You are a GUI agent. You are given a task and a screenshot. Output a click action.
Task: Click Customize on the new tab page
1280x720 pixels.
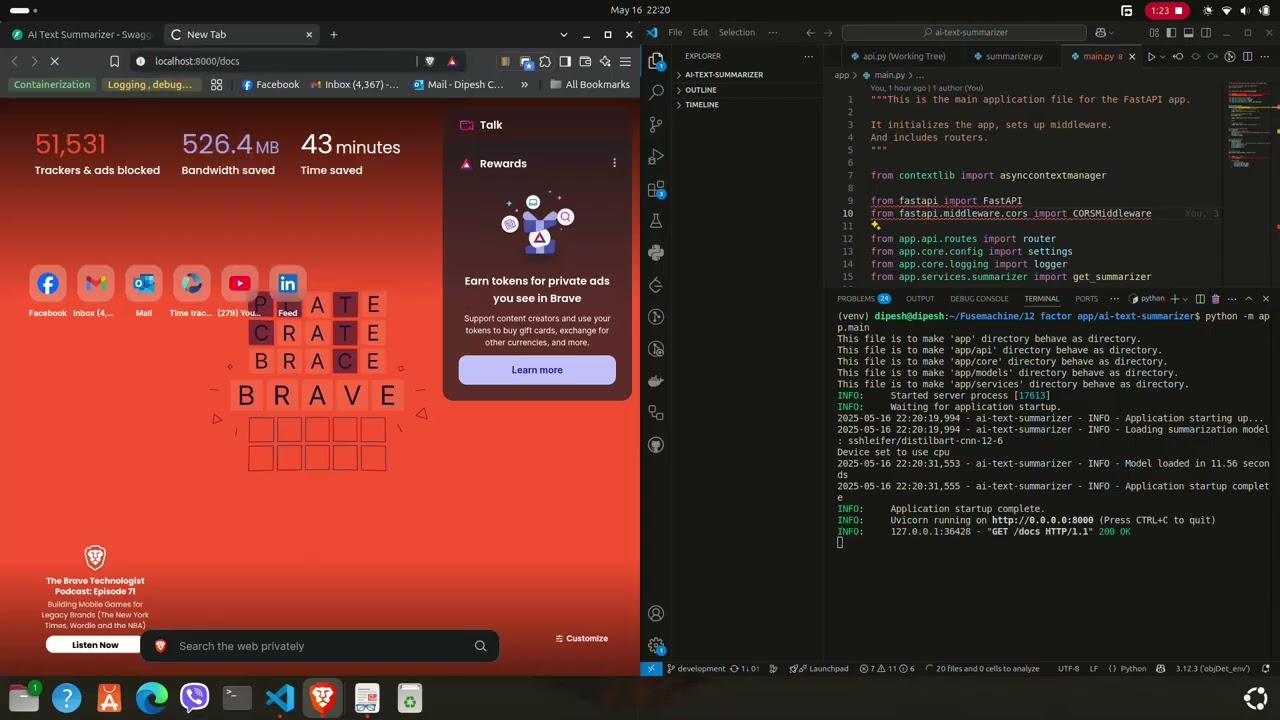[581, 638]
